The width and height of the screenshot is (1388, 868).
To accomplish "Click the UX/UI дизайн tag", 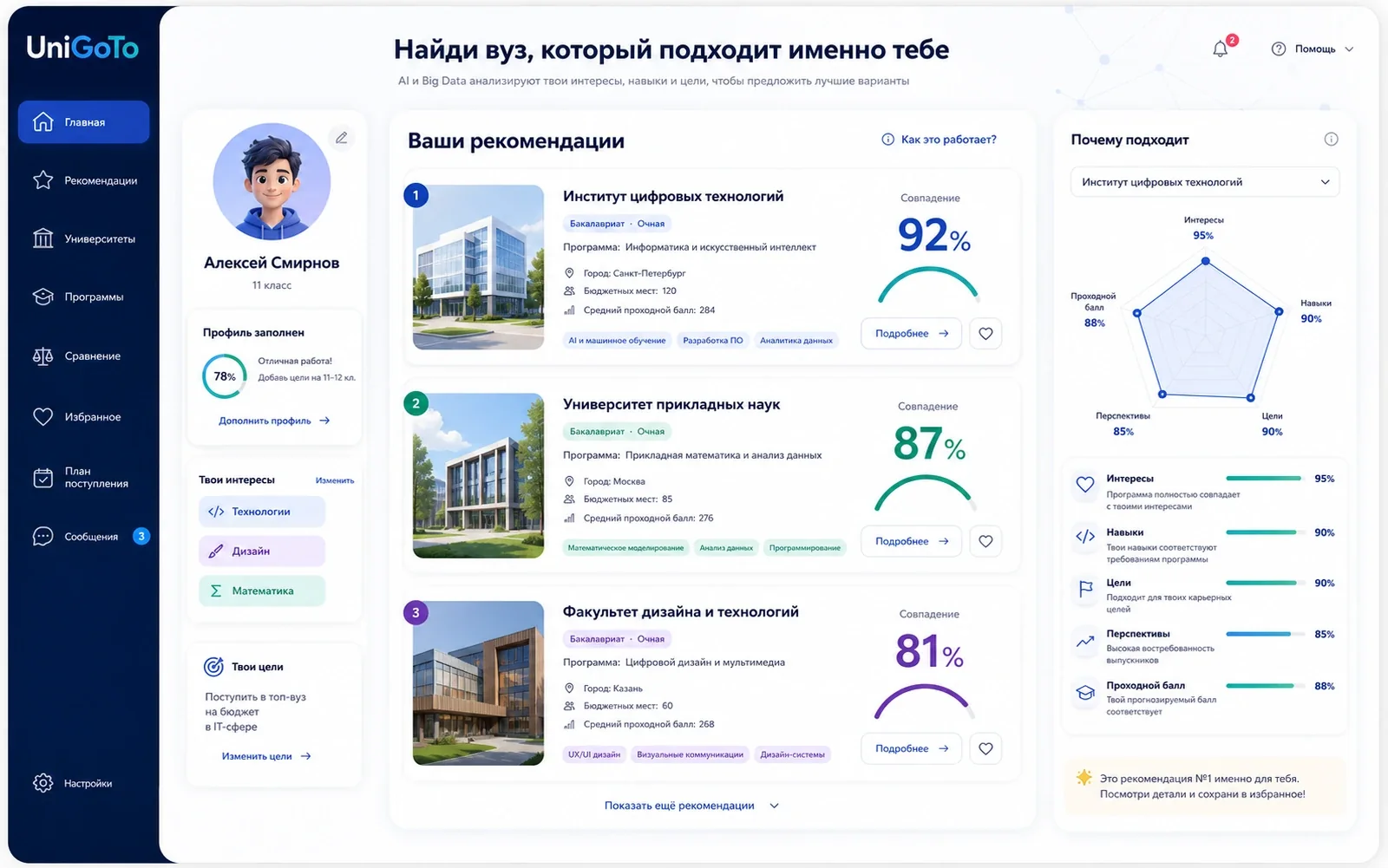I will point(594,754).
